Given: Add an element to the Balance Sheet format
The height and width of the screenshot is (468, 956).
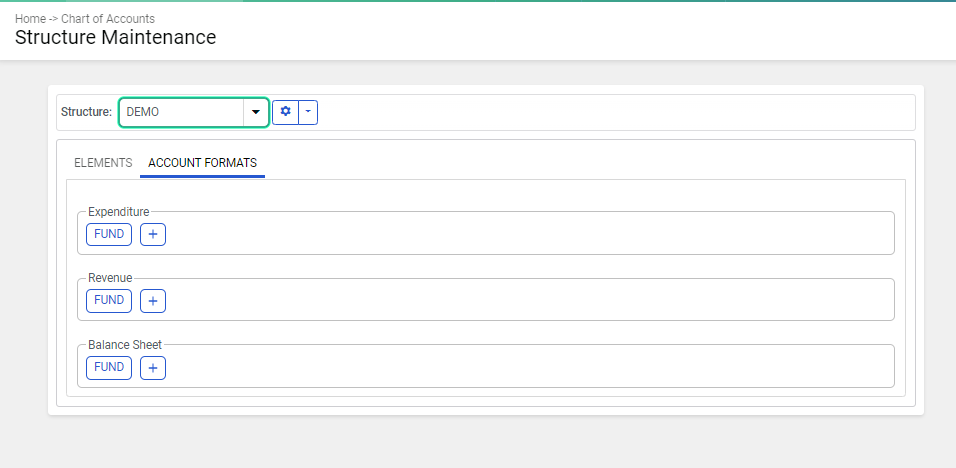Looking at the screenshot, I should [153, 368].
